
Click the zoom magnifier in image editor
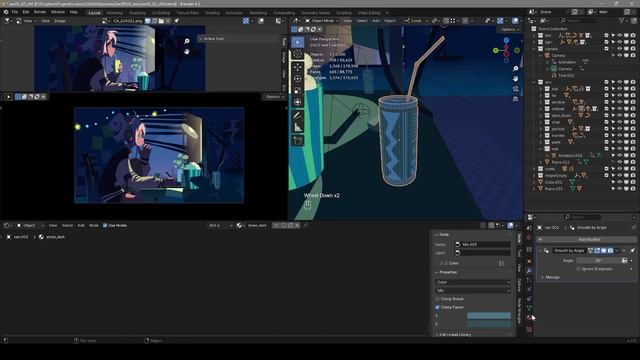(187, 41)
